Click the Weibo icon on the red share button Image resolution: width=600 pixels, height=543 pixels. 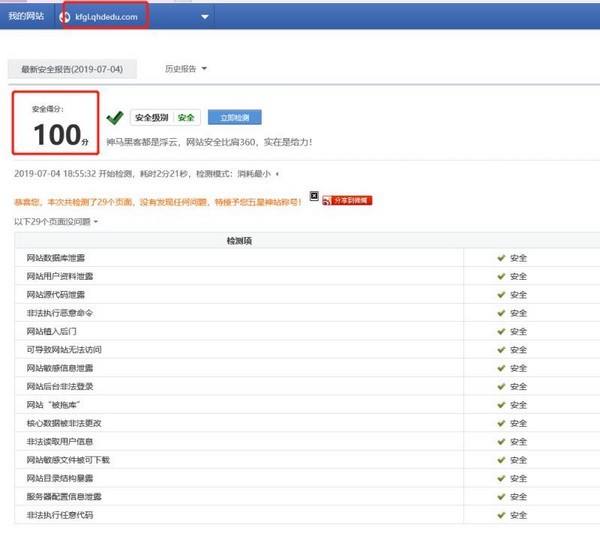pos(327,201)
